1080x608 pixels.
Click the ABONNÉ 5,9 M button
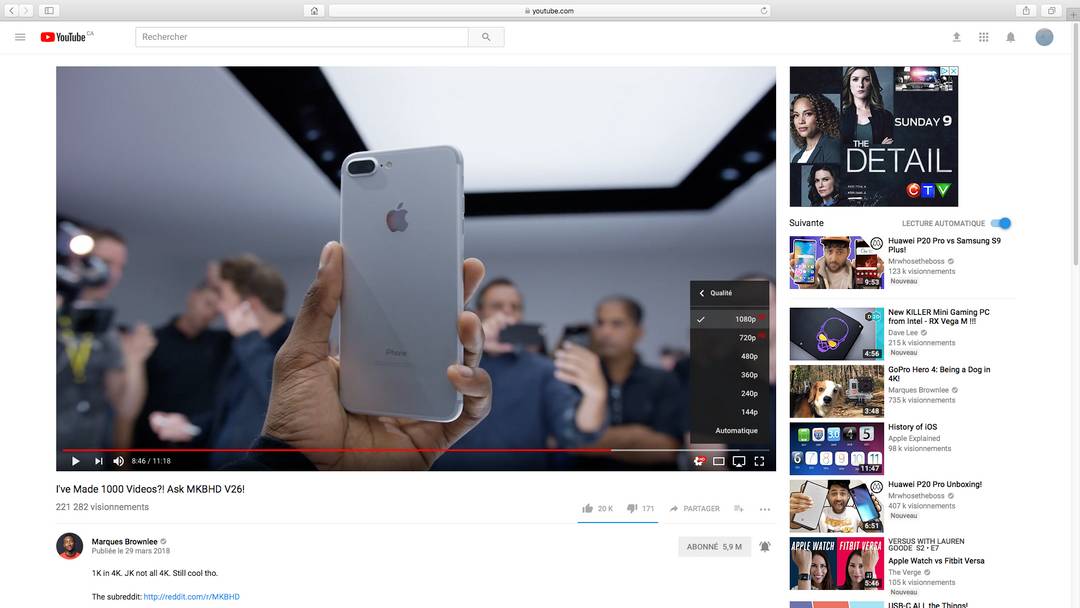(714, 547)
